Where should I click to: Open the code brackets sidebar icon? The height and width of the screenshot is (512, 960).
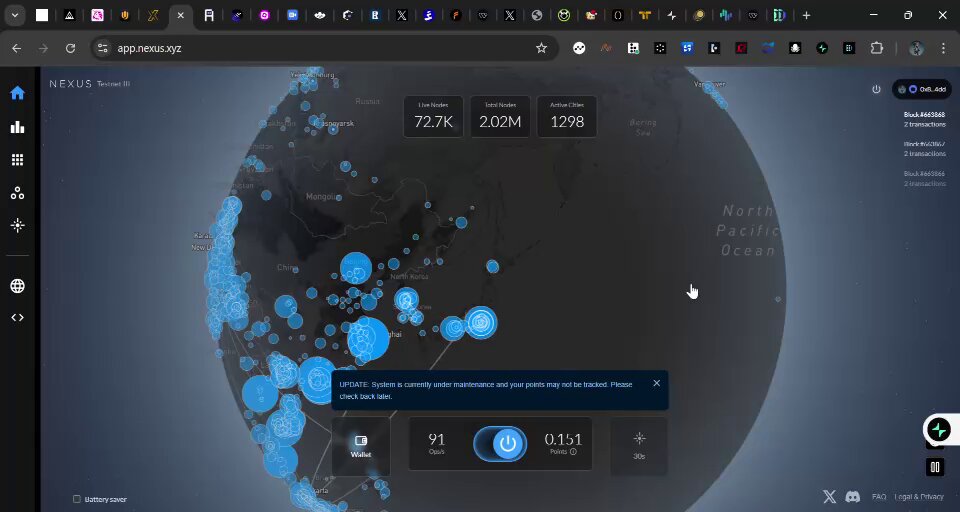(17, 317)
